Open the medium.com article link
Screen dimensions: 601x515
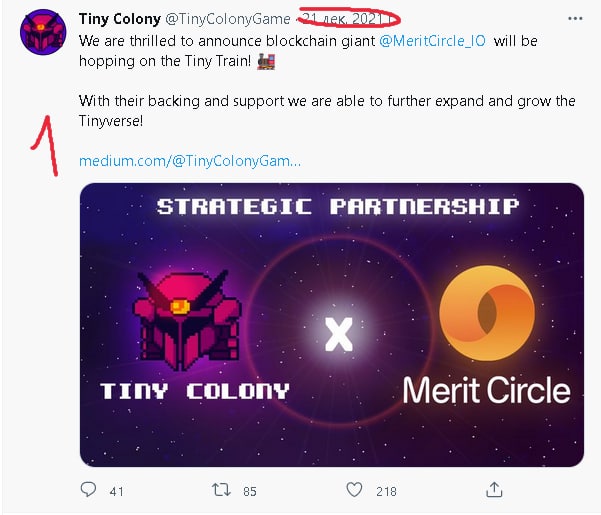(x=190, y=161)
